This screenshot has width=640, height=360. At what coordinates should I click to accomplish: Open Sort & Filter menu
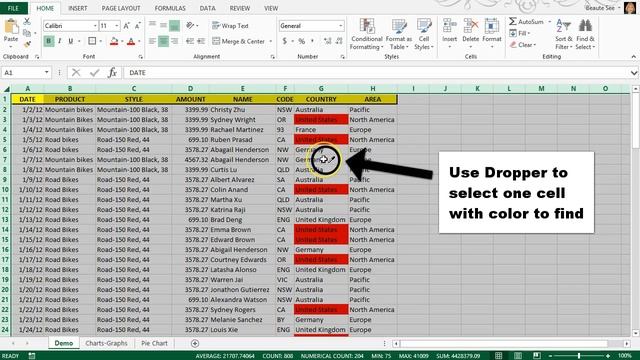pyautogui.click(x=564, y=34)
